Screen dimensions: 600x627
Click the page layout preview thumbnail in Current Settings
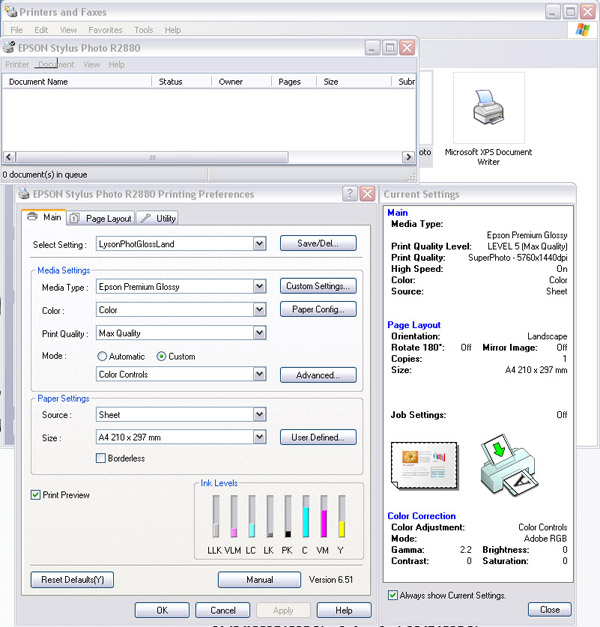pyautogui.click(x=424, y=465)
